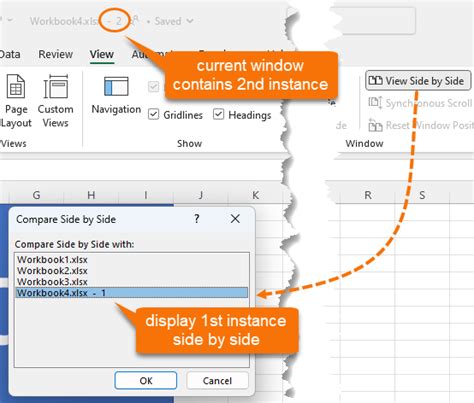The height and width of the screenshot is (403, 474).
Task: Select Workbook2.xlsx in the list
Action: tap(132, 271)
